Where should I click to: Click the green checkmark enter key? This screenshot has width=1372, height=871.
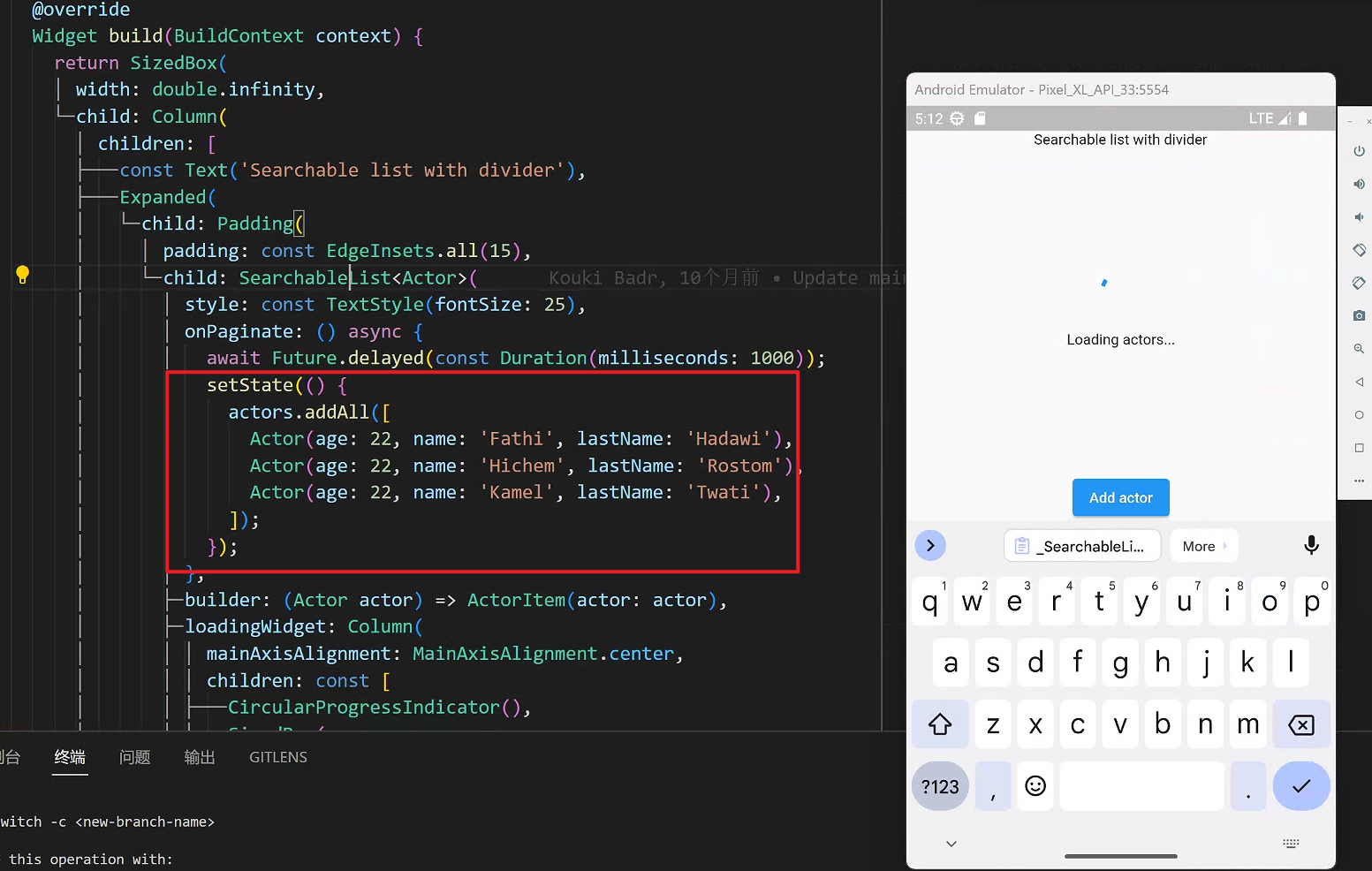click(x=1300, y=785)
